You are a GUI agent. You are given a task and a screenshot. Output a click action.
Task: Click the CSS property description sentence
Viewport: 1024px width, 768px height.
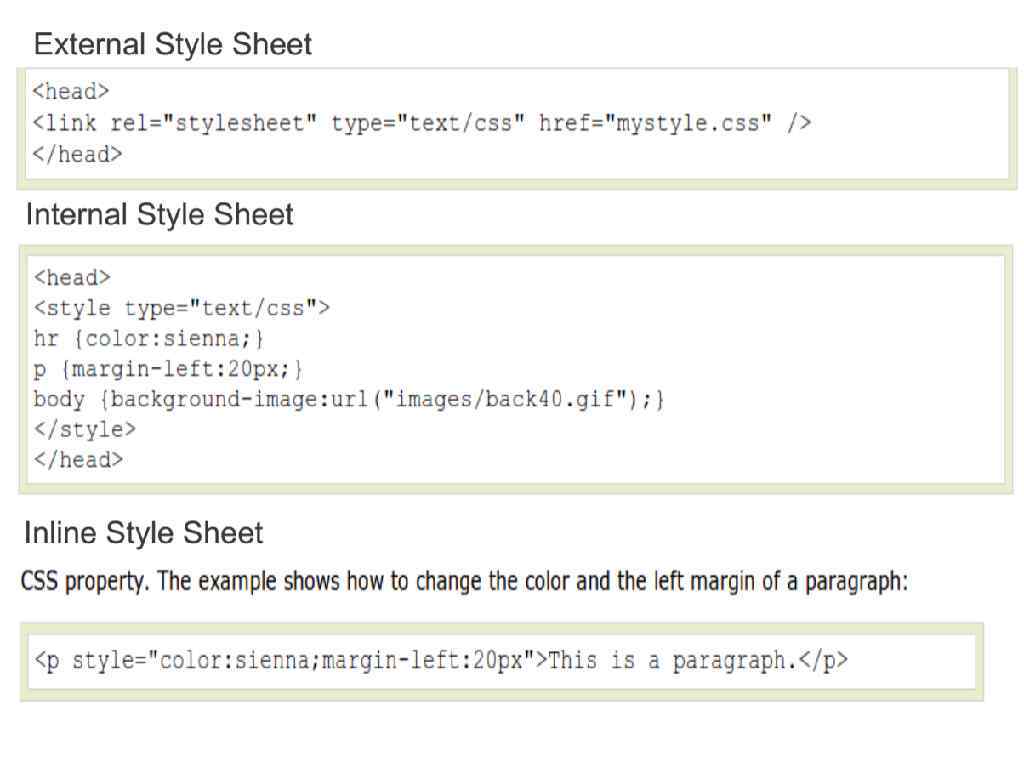point(464,582)
